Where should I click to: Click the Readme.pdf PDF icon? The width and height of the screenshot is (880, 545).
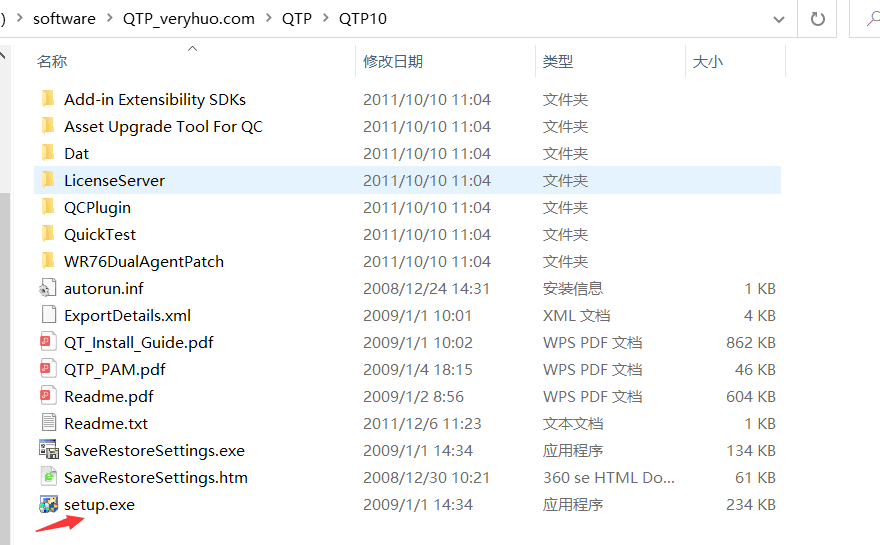pos(48,396)
